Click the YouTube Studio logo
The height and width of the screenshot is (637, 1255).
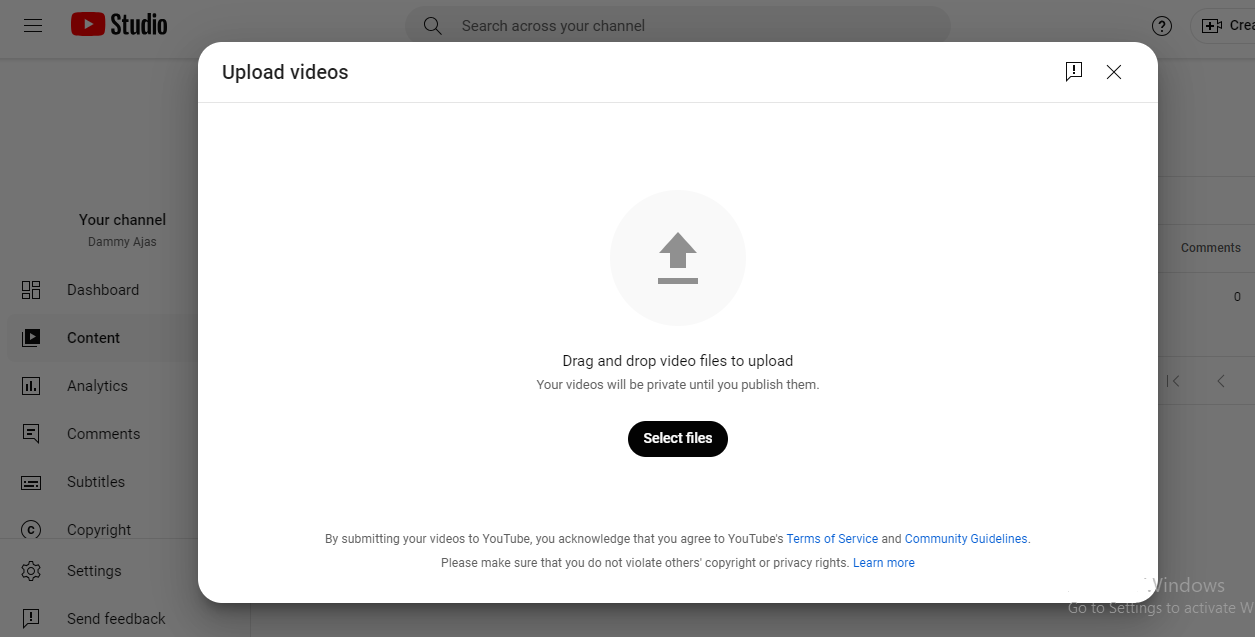click(x=119, y=25)
